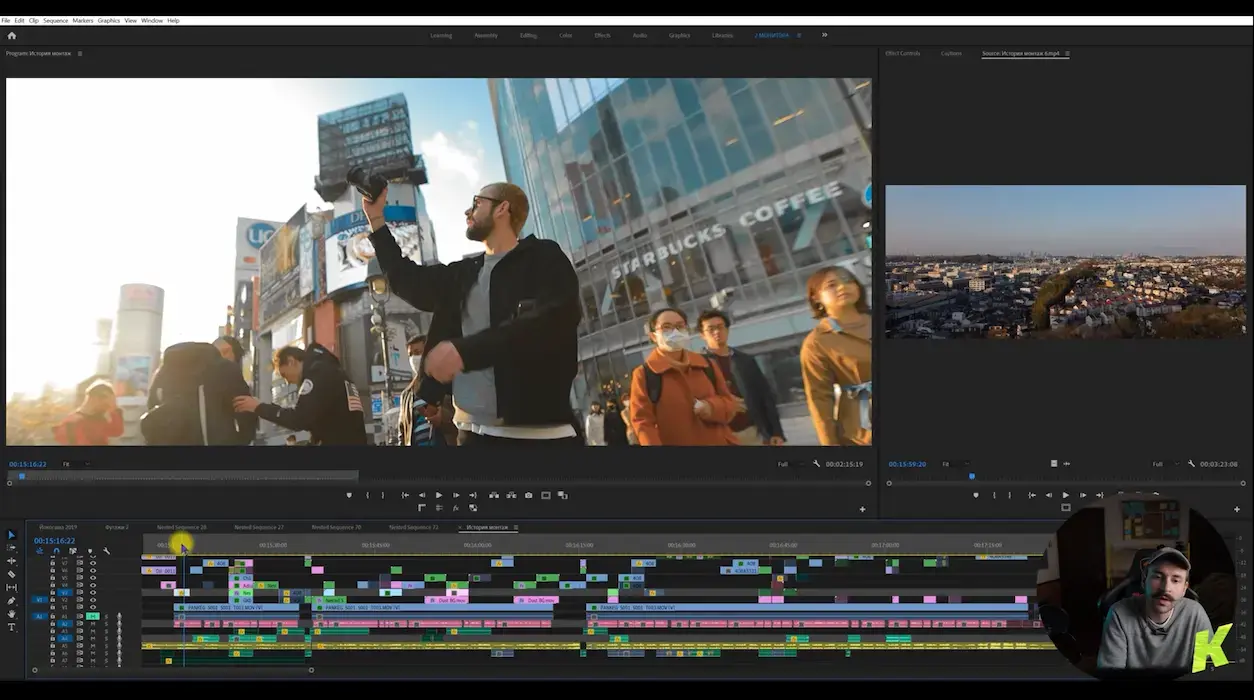The height and width of the screenshot is (700, 1254).
Task: Open the Sequence menu
Action: pyautogui.click(x=55, y=20)
